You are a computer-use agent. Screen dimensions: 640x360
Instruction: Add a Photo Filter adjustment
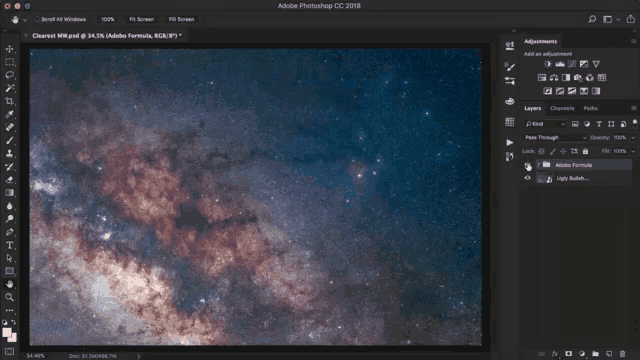578,78
